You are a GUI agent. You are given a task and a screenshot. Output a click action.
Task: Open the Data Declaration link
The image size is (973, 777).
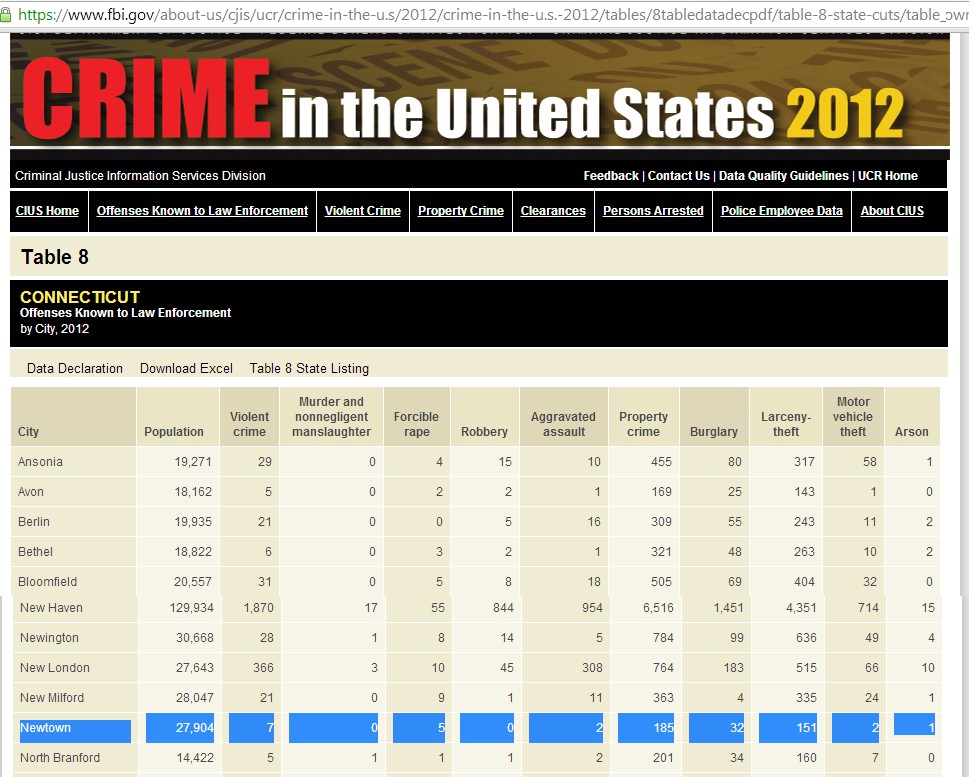(74, 368)
